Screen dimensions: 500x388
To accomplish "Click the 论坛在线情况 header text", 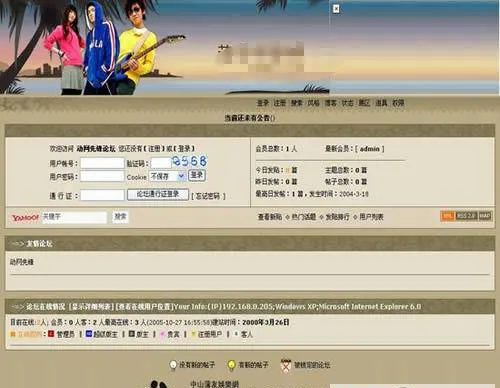I will pyautogui.click(x=46, y=307).
